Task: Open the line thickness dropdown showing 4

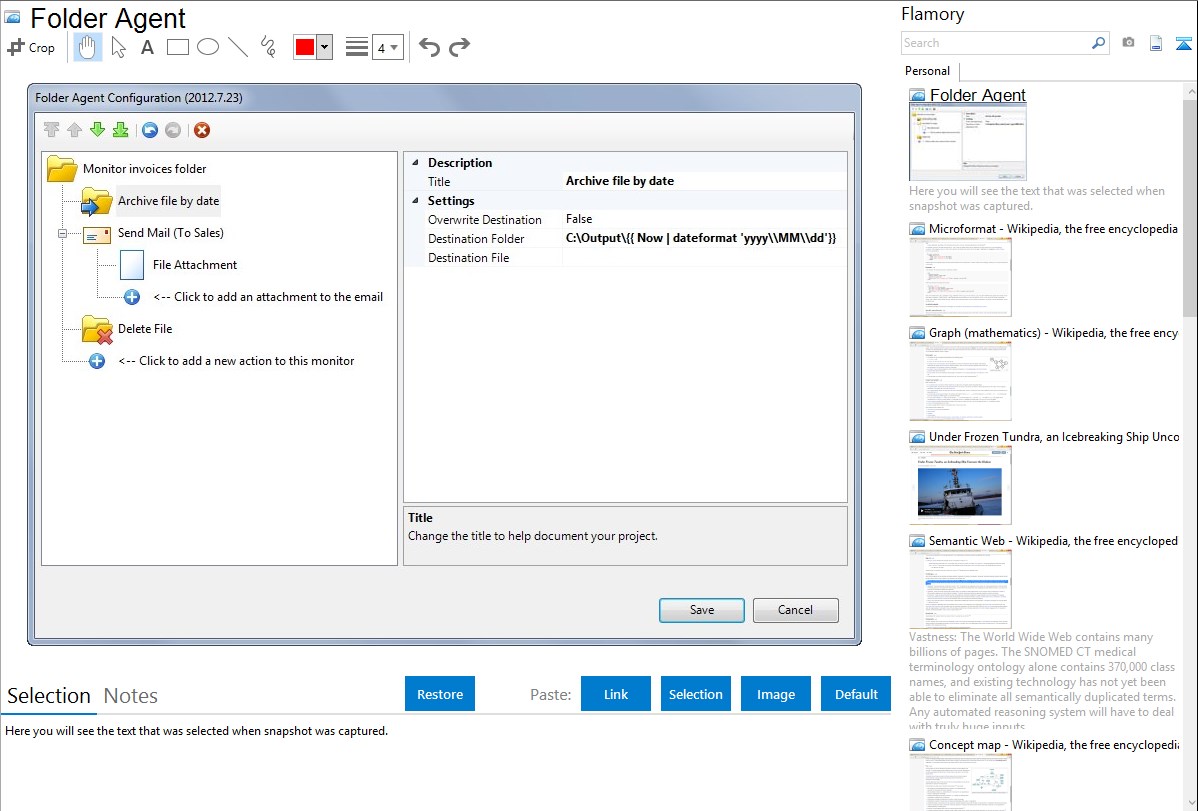Action: [x=387, y=47]
